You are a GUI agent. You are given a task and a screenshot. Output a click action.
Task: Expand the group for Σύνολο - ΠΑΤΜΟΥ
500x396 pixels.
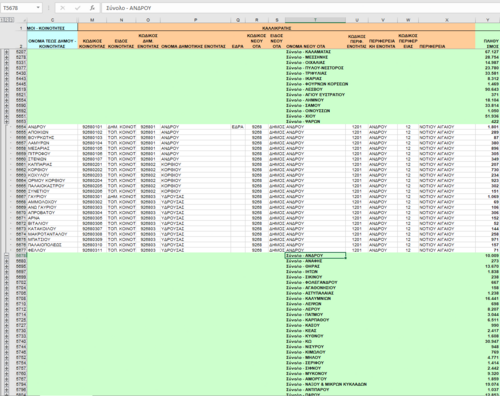tap(6, 314)
